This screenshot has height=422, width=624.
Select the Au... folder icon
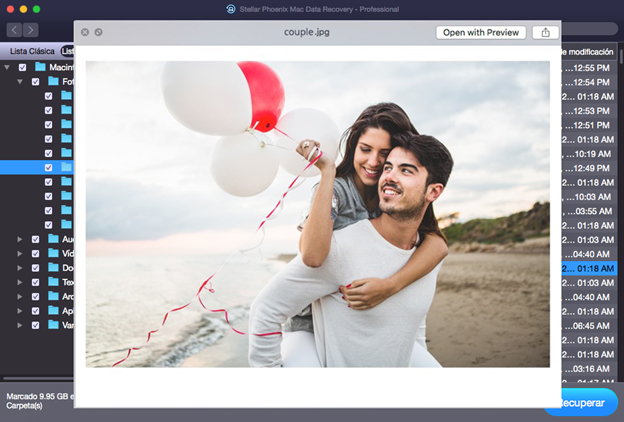click(x=53, y=239)
